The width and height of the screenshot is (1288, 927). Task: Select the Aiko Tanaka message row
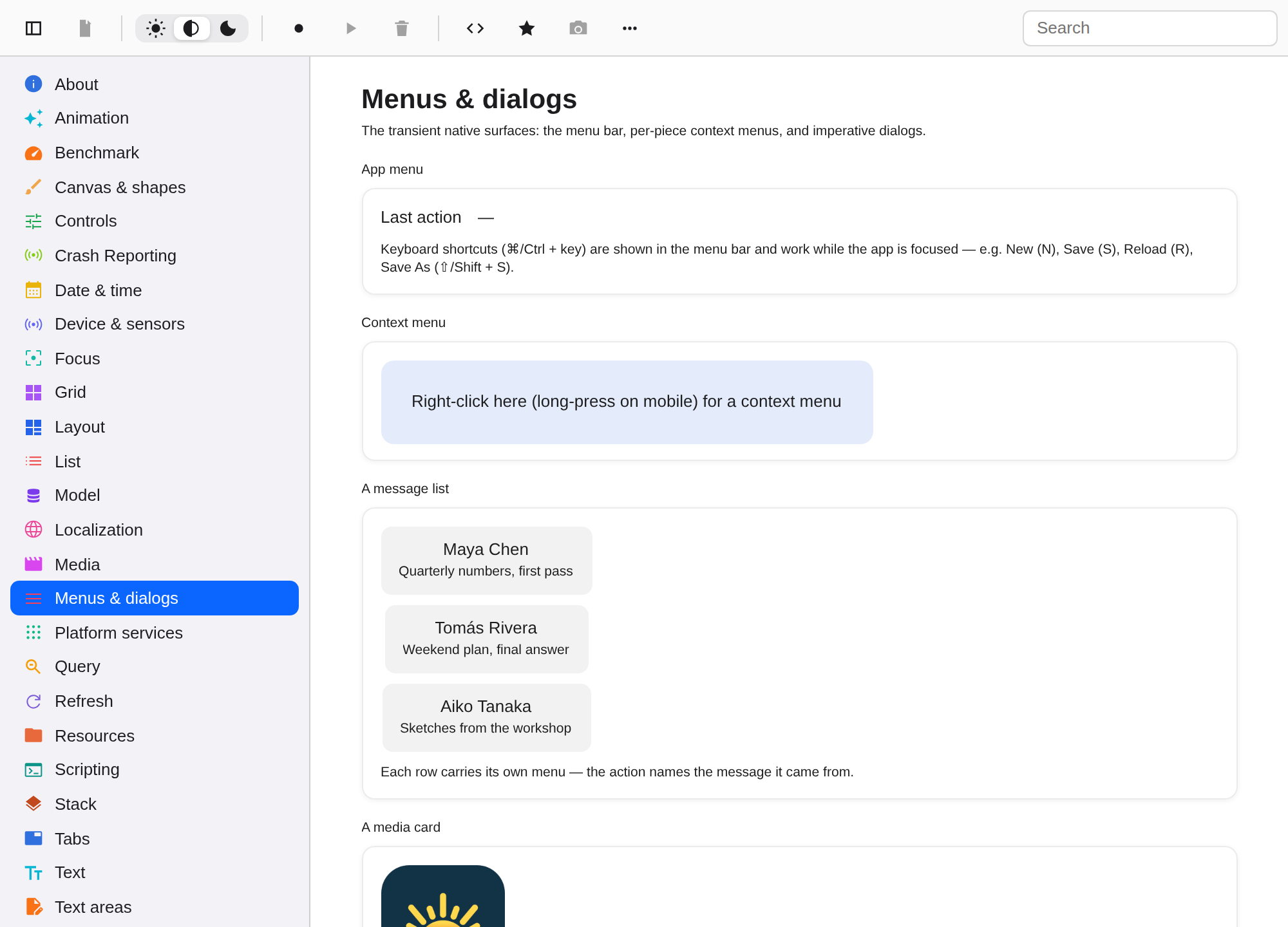(486, 718)
